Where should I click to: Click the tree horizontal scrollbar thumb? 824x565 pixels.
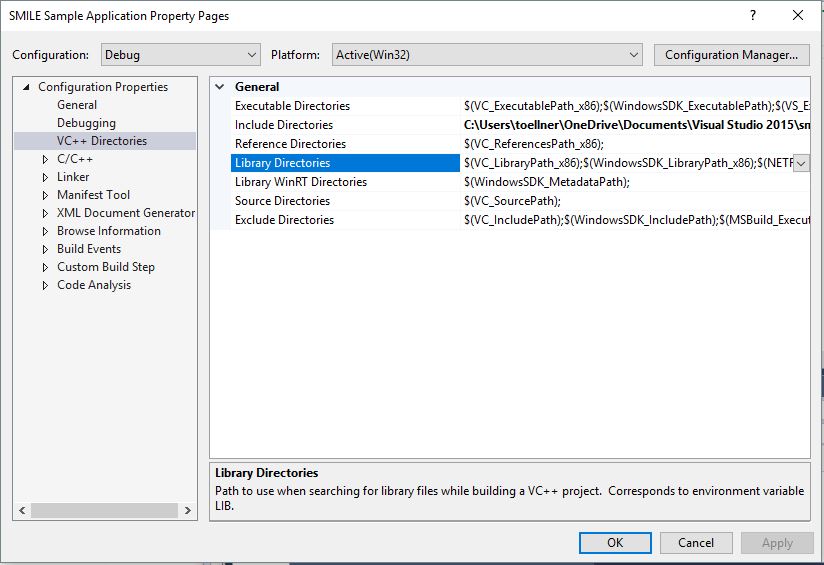pos(105,510)
